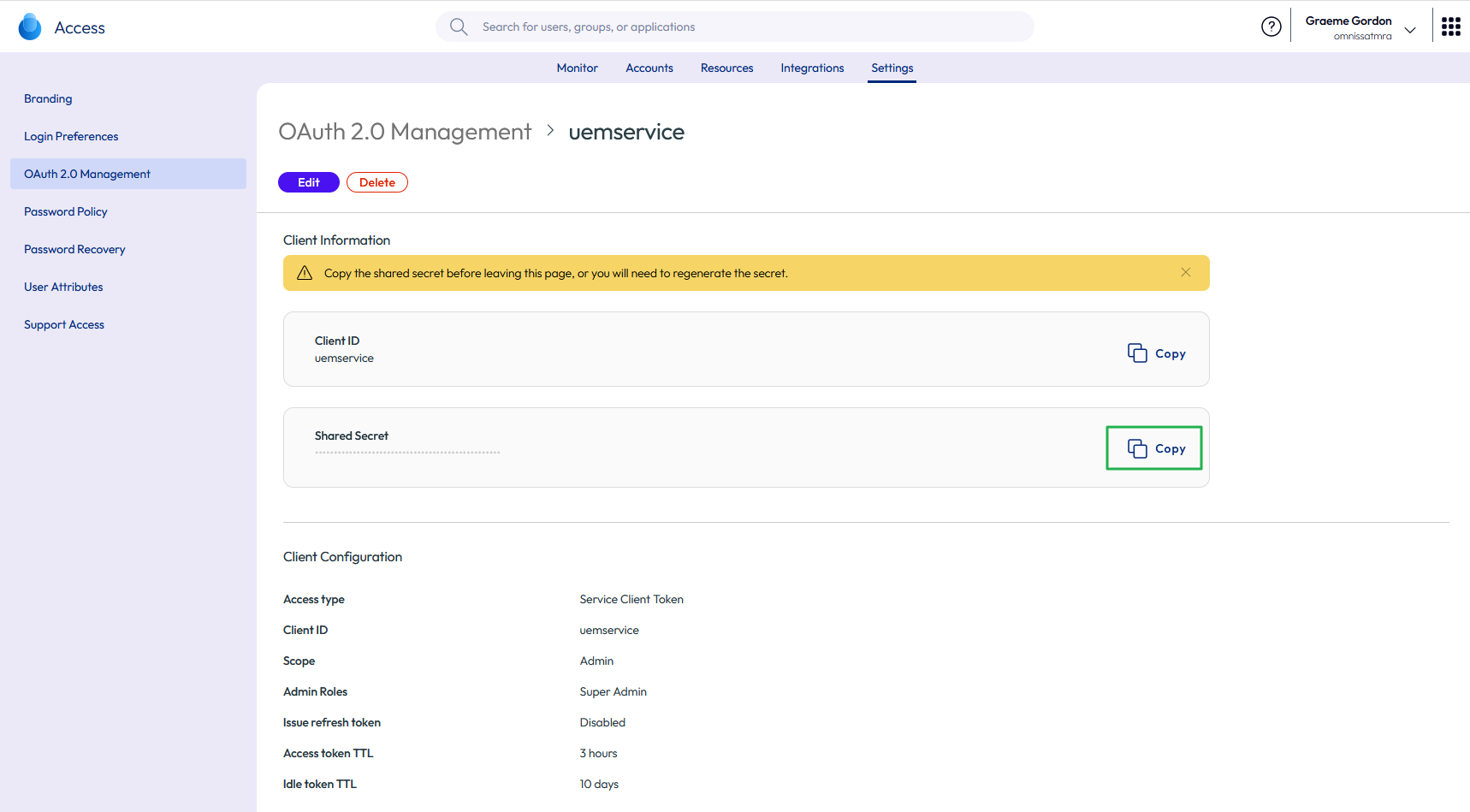This screenshot has height=812, width=1470.
Task: Navigate to Password Policy
Action: [x=66, y=211]
